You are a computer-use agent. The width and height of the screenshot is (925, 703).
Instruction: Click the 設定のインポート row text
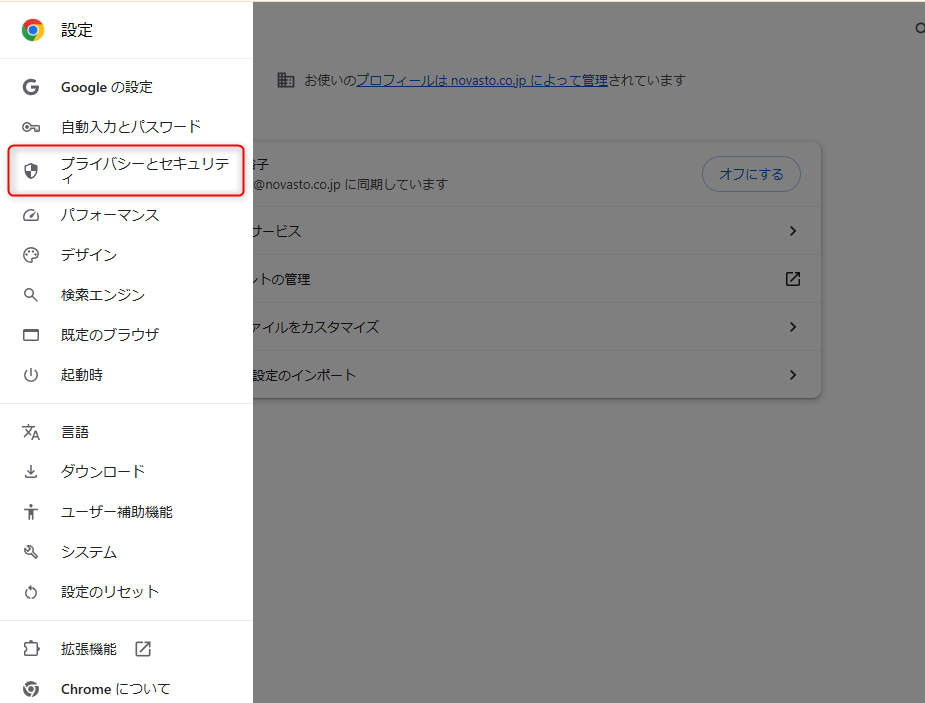coord(304,375)
